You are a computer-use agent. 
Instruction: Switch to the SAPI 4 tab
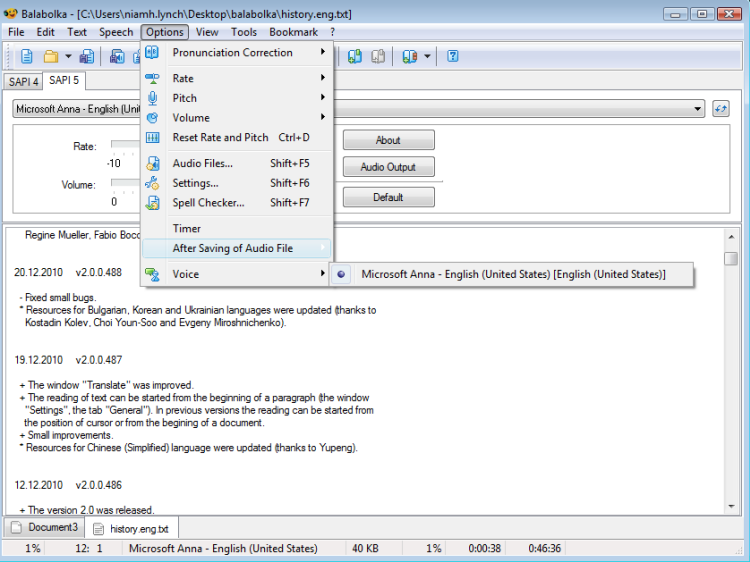(23, 82)
